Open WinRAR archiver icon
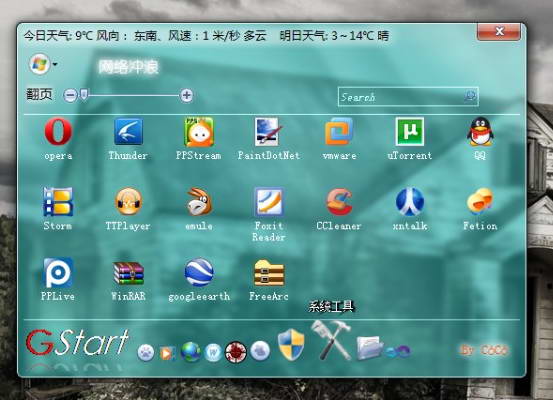The width and height of the screenshot is (553, 400). (128, 273)
